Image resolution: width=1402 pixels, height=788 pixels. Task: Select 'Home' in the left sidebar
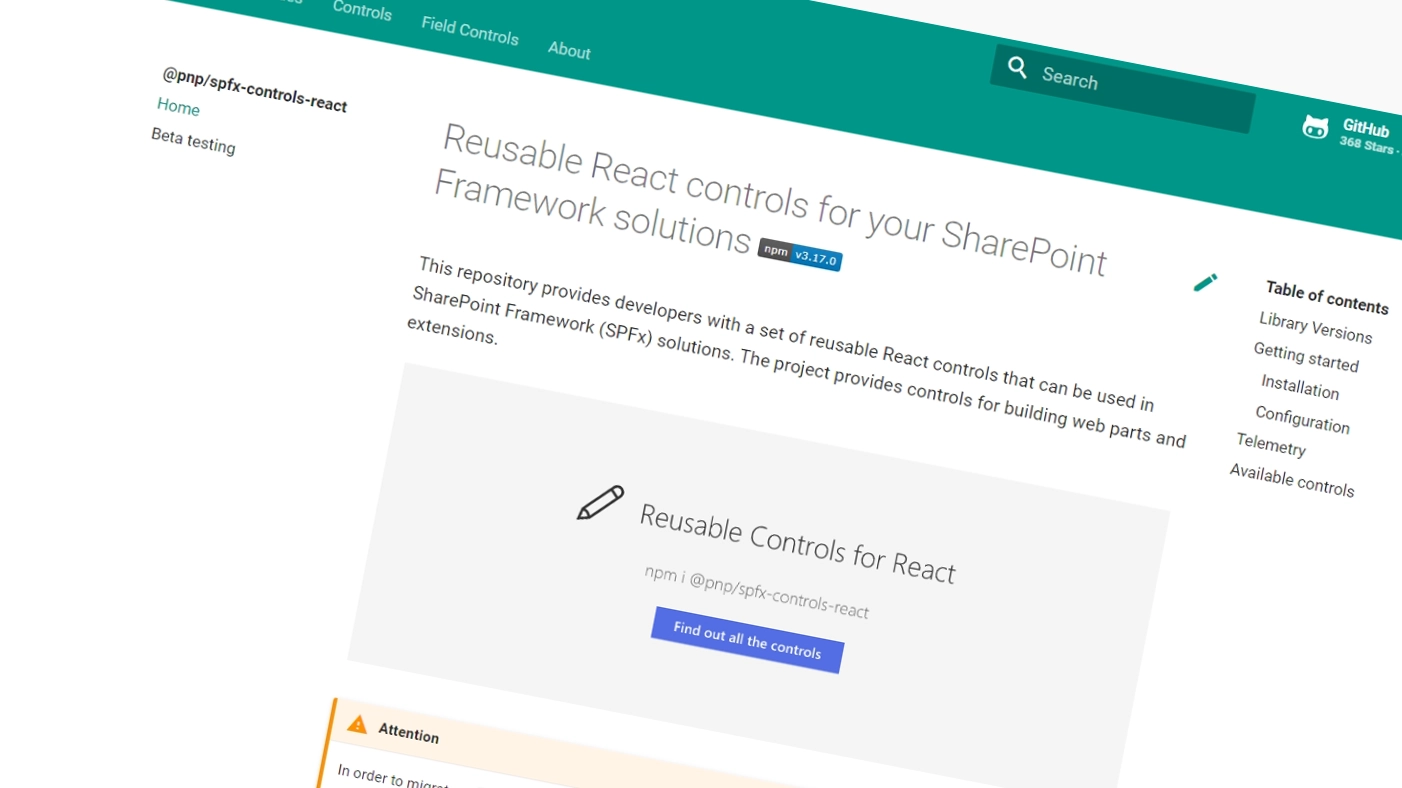click(x=178, y=107)
